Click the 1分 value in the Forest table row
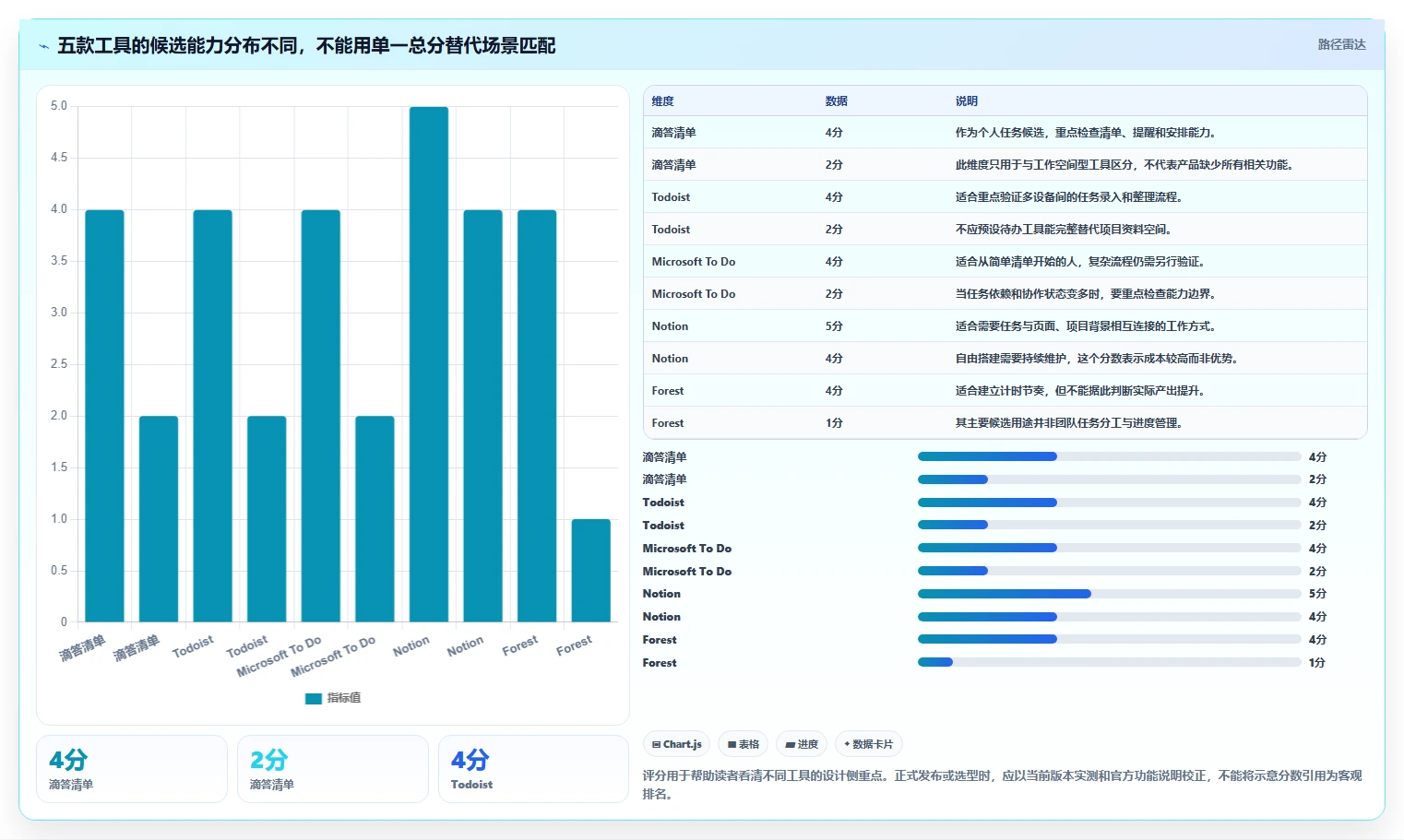1404x840 pixels. pos(834,423)
